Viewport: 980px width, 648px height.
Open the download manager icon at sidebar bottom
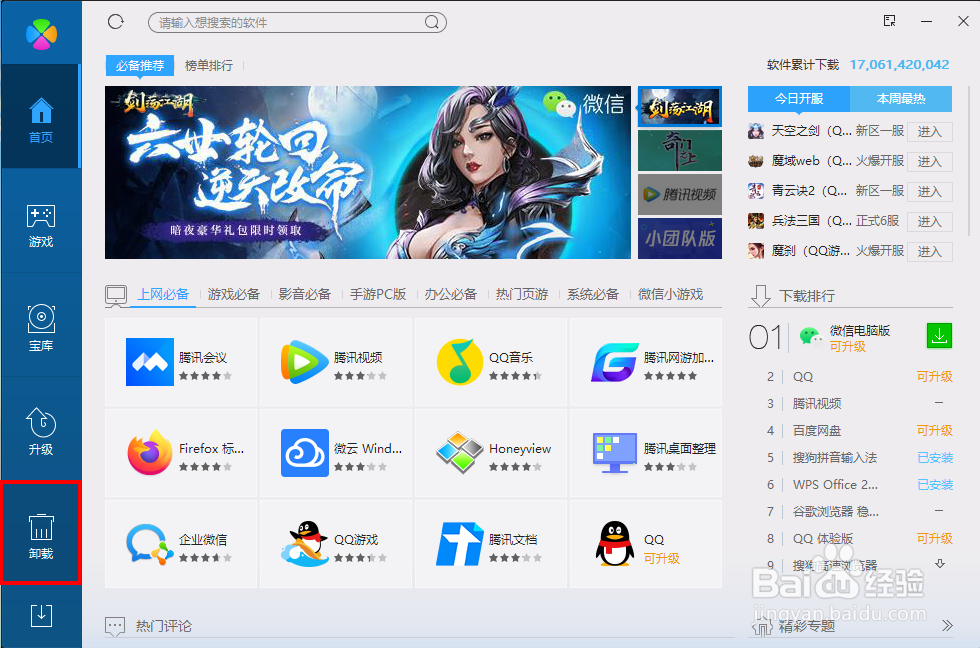[x=40, y=616]
